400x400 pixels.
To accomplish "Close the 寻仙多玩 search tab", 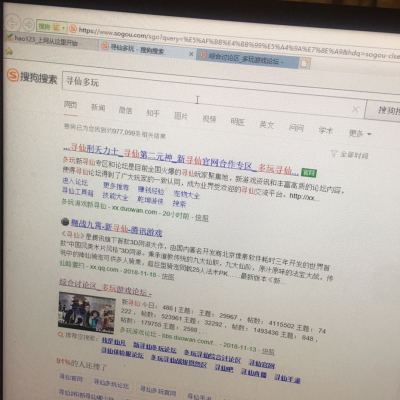I will click(x=191, y=54).
